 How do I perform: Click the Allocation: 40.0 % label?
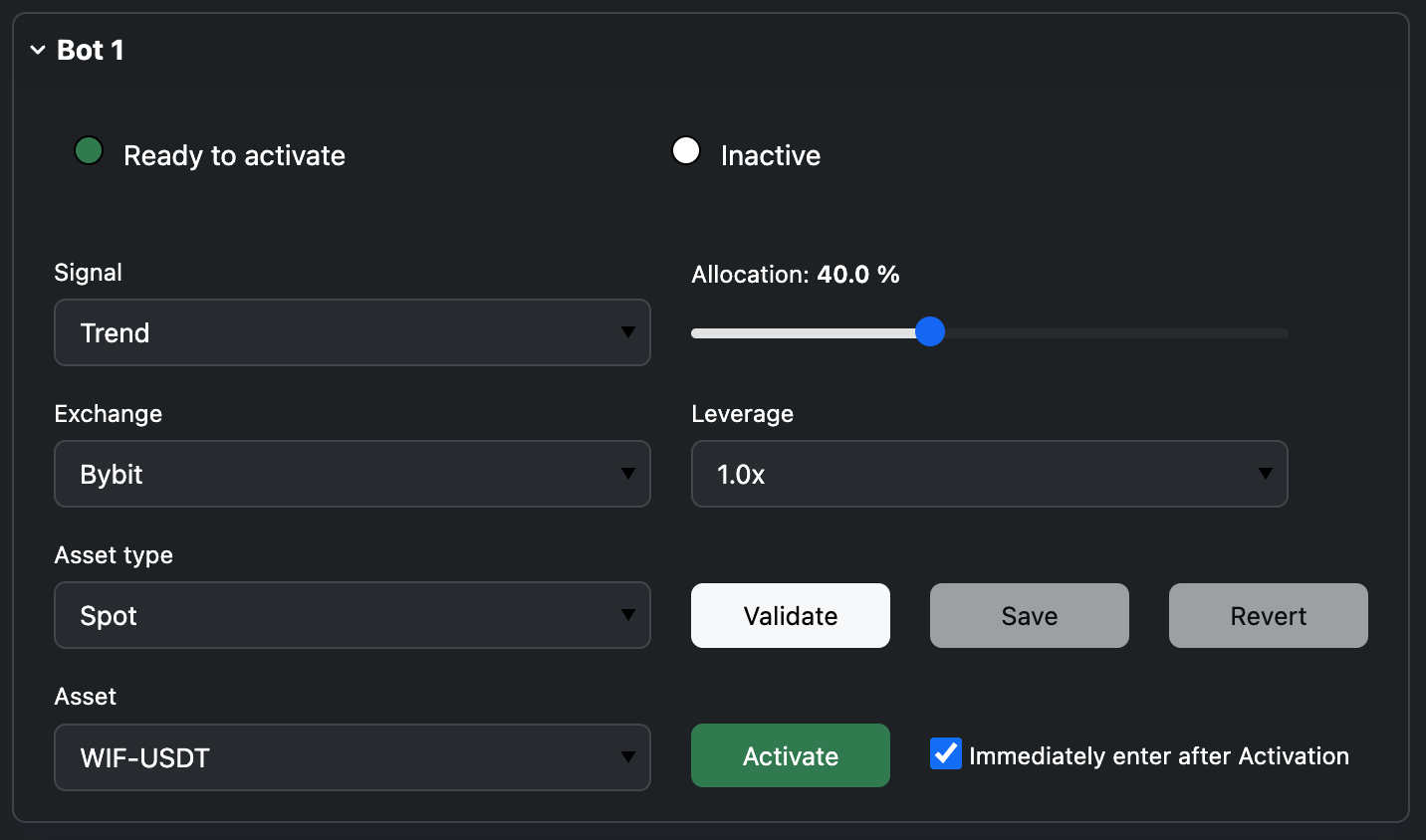point(796,275)
